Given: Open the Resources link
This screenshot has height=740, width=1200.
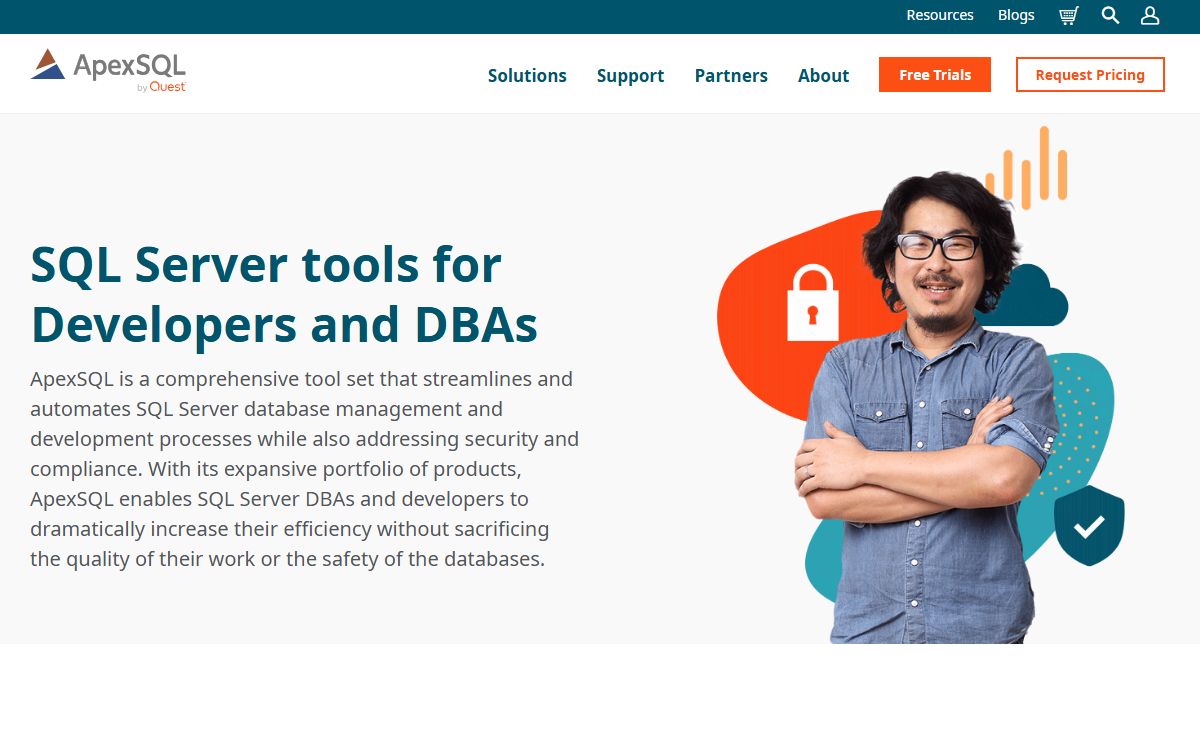Looking at the screenshot, I should pyautogui.click(x=940, y=15).
